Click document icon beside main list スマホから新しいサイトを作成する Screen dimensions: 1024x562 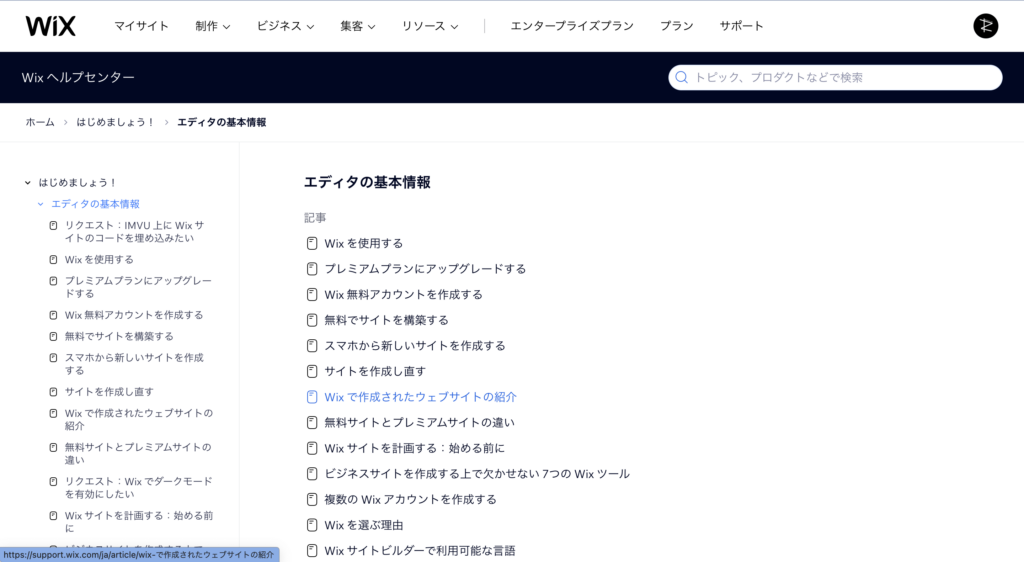[x=312, y=346]
